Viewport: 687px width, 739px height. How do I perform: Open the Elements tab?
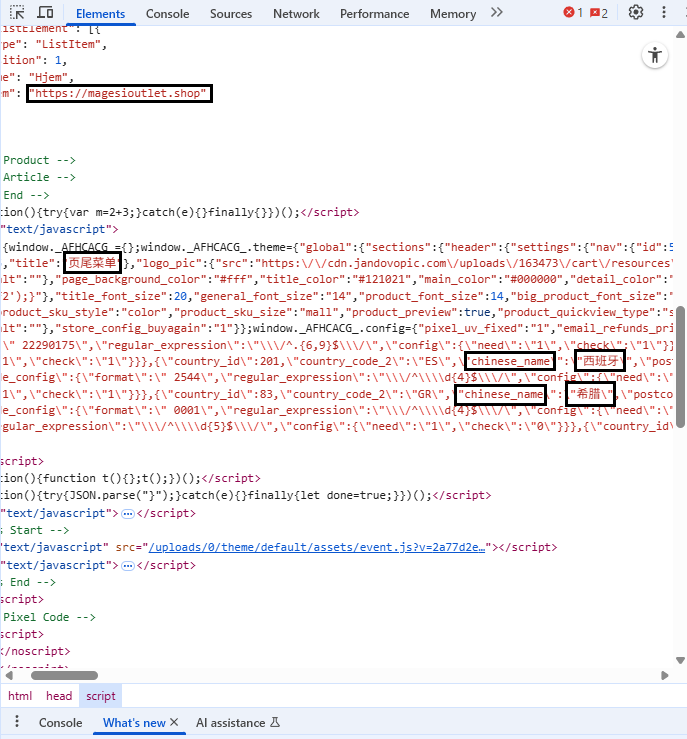[x=100, y=14]
